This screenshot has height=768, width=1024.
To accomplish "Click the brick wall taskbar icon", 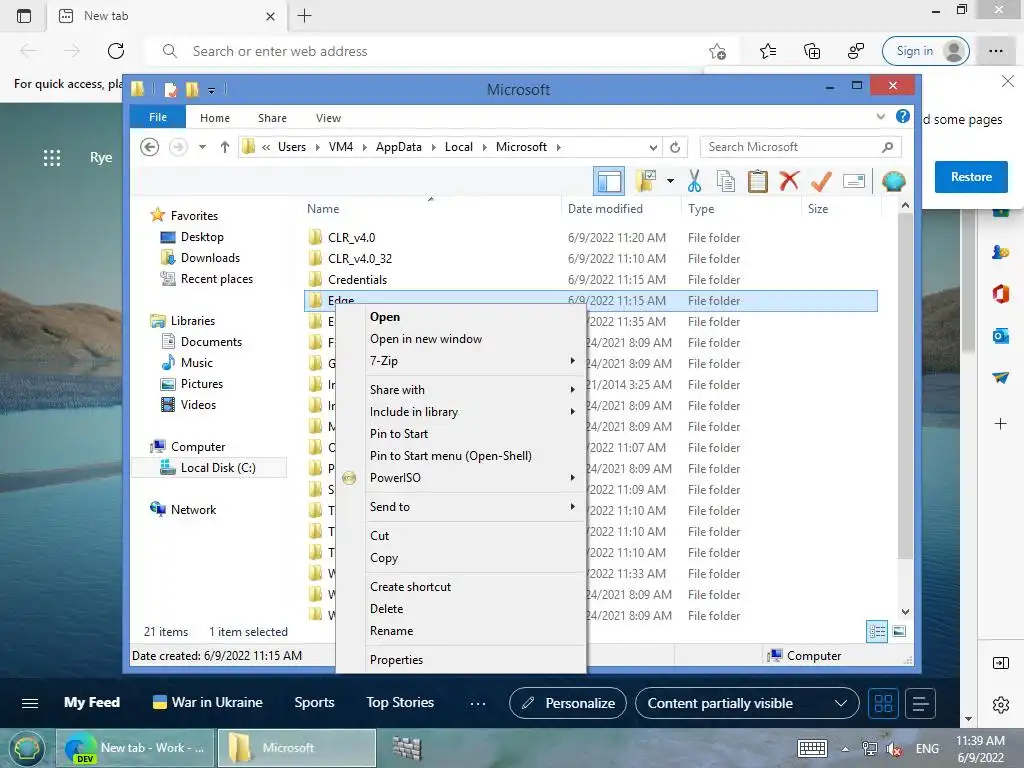I will pyautogui.click(x=407, y=748).
